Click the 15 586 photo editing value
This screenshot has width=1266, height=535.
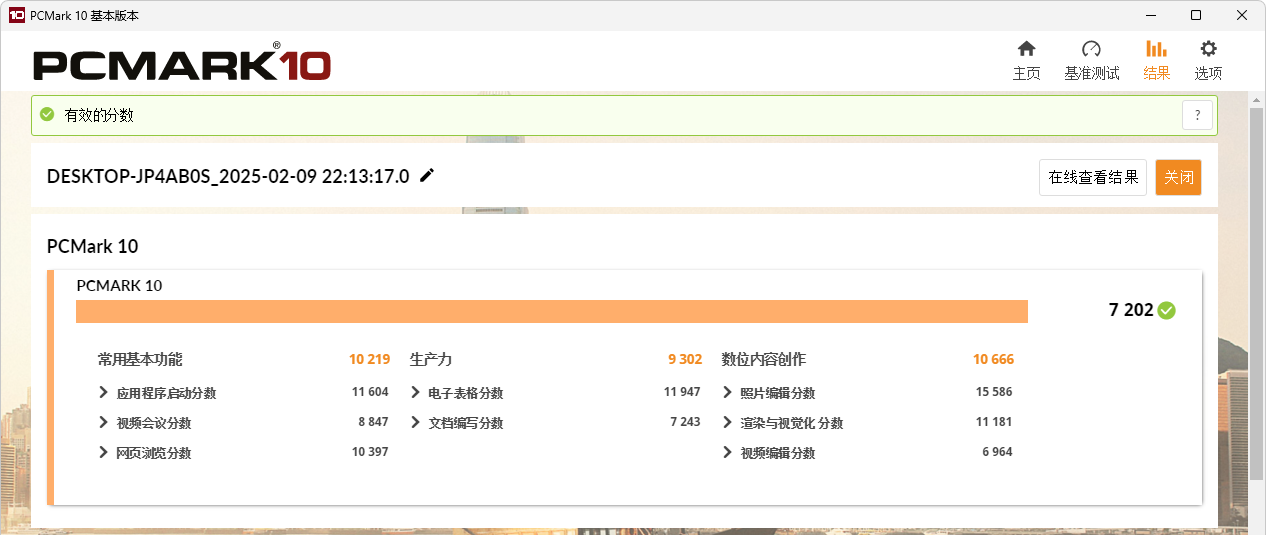click(x=994, y=392)
